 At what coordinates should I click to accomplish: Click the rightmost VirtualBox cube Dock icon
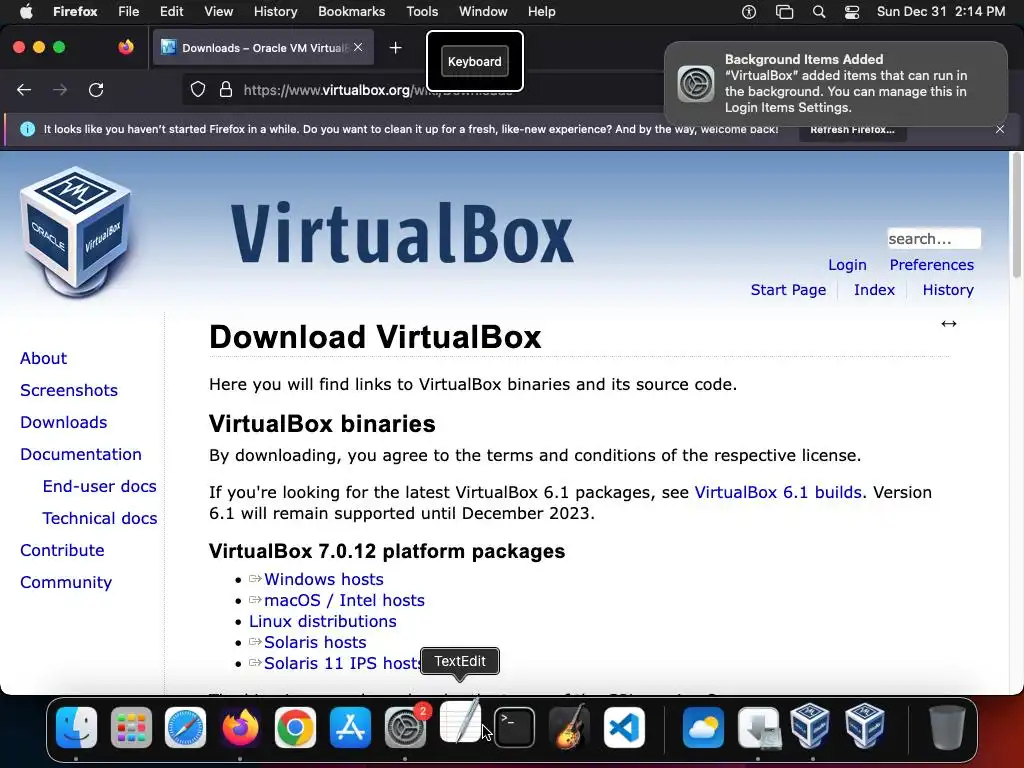865,726
